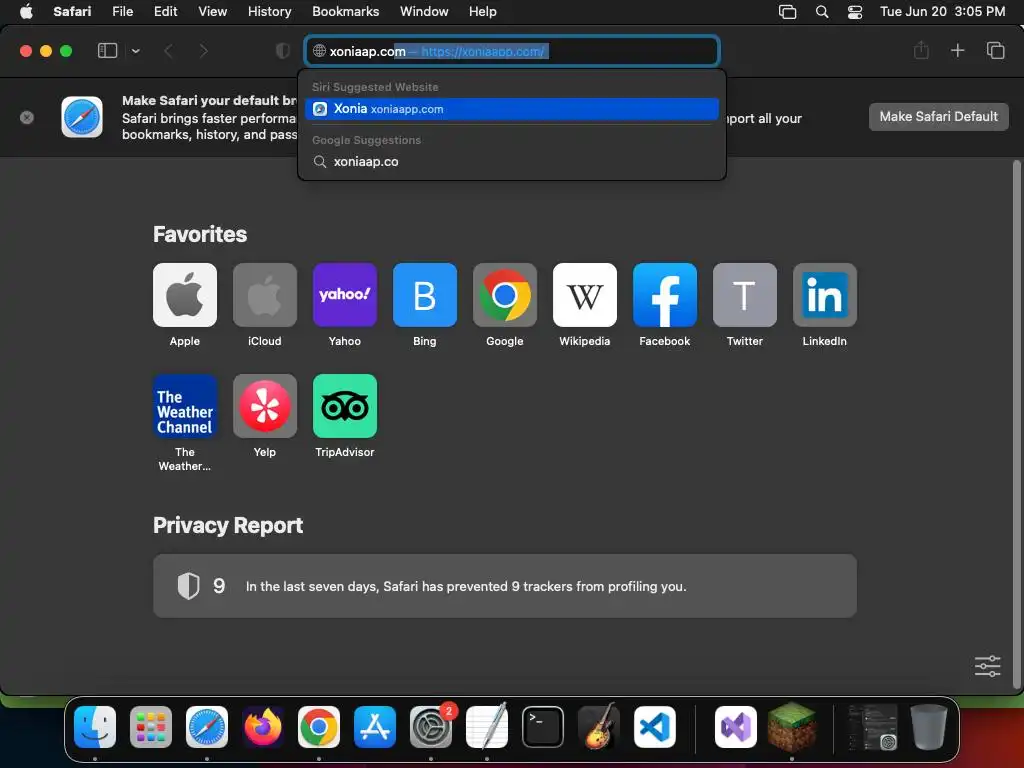This screenshot has width=1024, height=768.
Task: Open the Help menu
Action: [x=483, y=12]
